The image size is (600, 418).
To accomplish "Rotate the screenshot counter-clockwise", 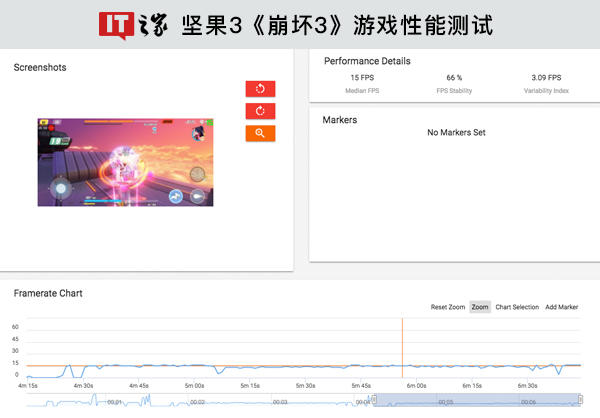I will (x=260, y=89).
